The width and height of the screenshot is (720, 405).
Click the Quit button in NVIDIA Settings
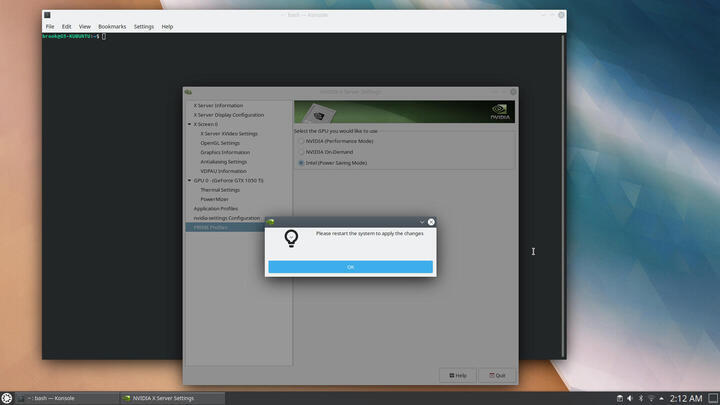pos(497,375)
